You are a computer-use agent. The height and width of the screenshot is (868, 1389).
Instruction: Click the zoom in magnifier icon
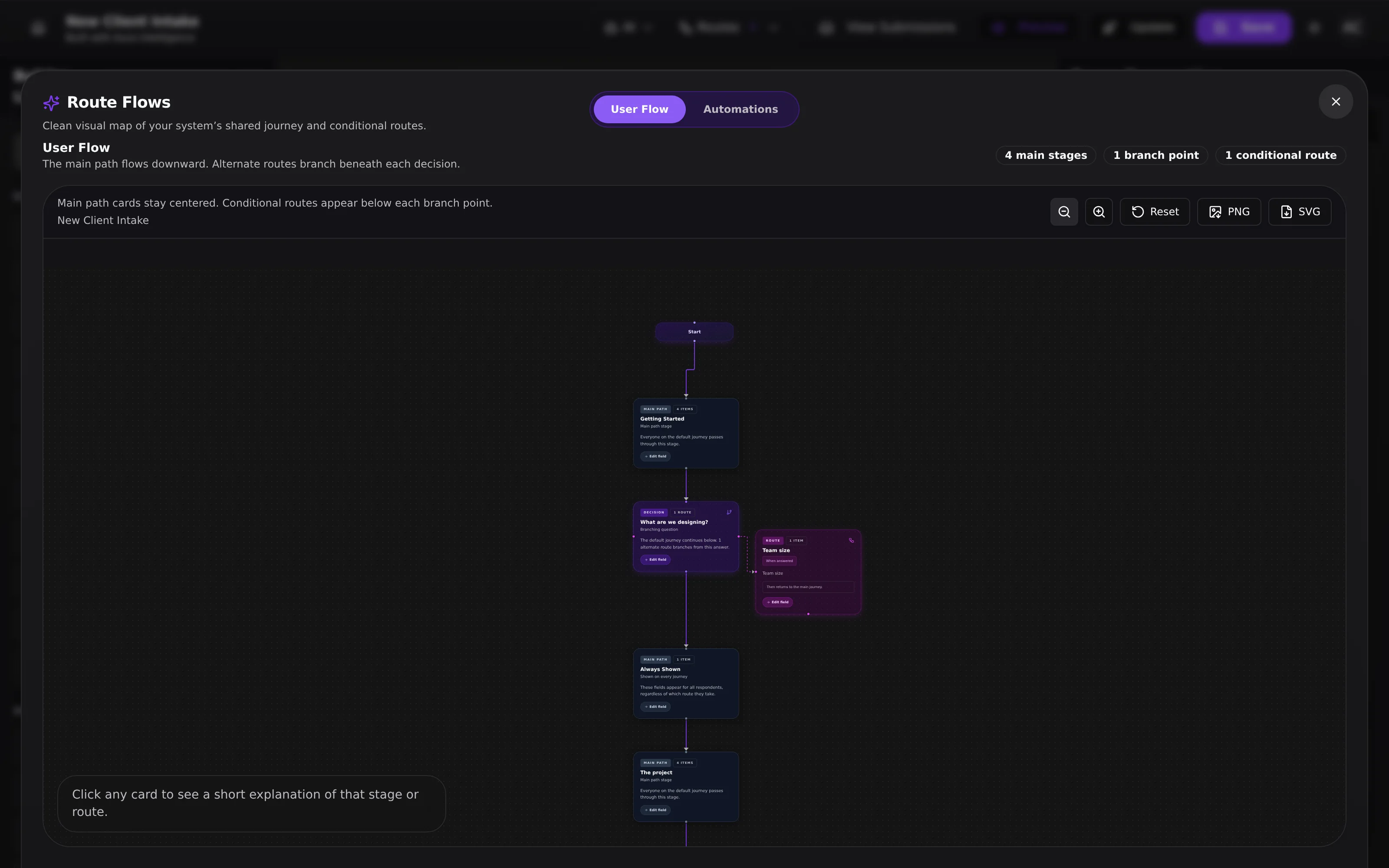coord(1099,212)
